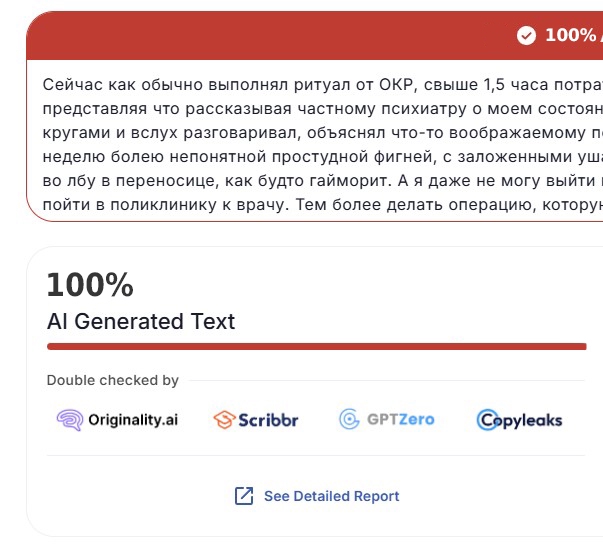Viewport: 603px width, 556px height.
Task: Click the Scribbr graduation cap icon
Action: 224,419
